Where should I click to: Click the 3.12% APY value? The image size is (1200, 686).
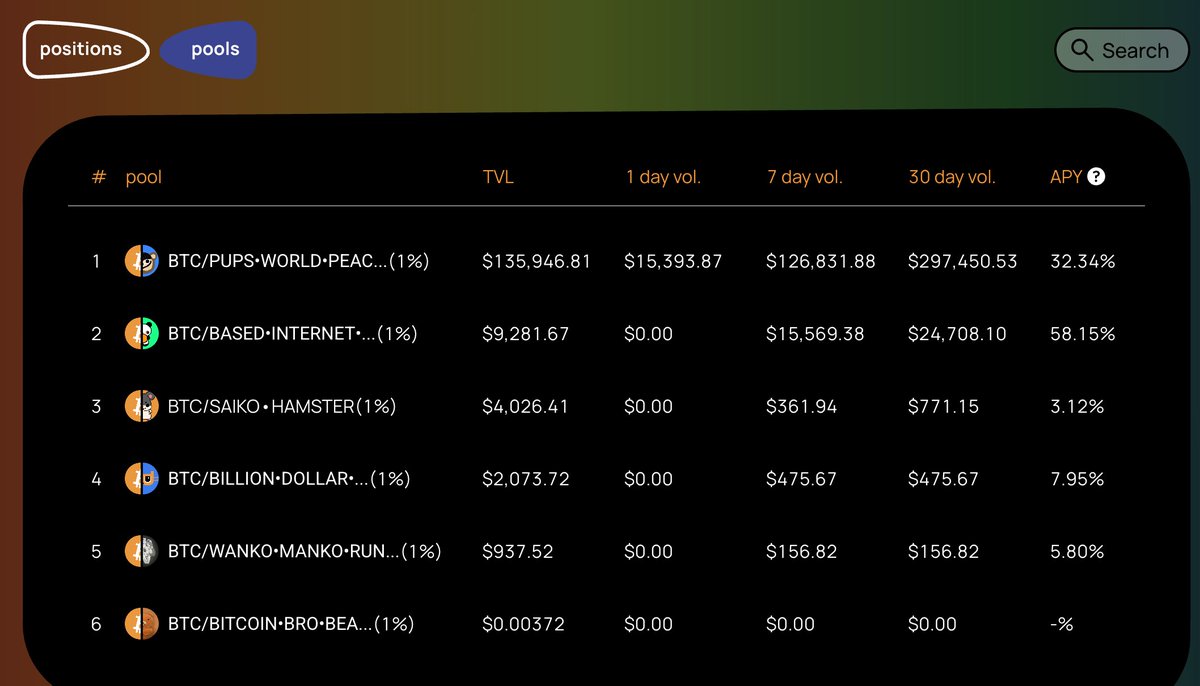click(x=1077, y=406)
